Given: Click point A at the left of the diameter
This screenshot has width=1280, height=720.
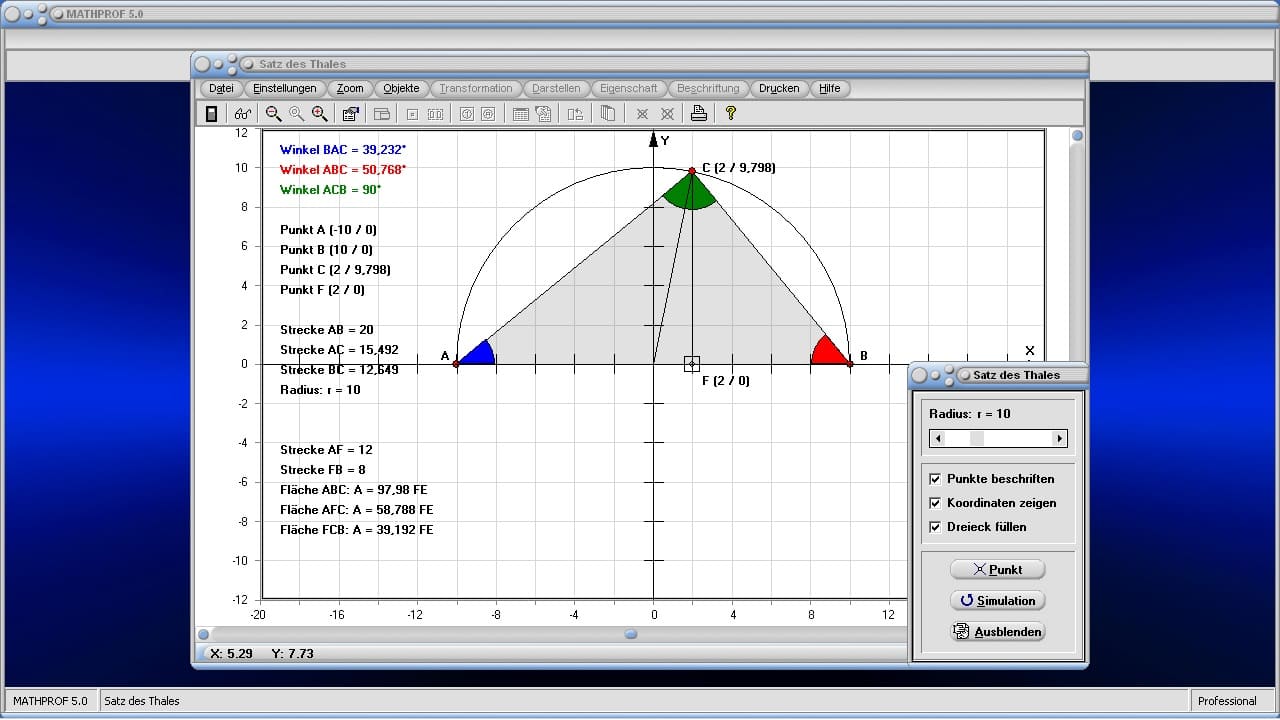Looking at the screenshot, I should click(457, 364).
